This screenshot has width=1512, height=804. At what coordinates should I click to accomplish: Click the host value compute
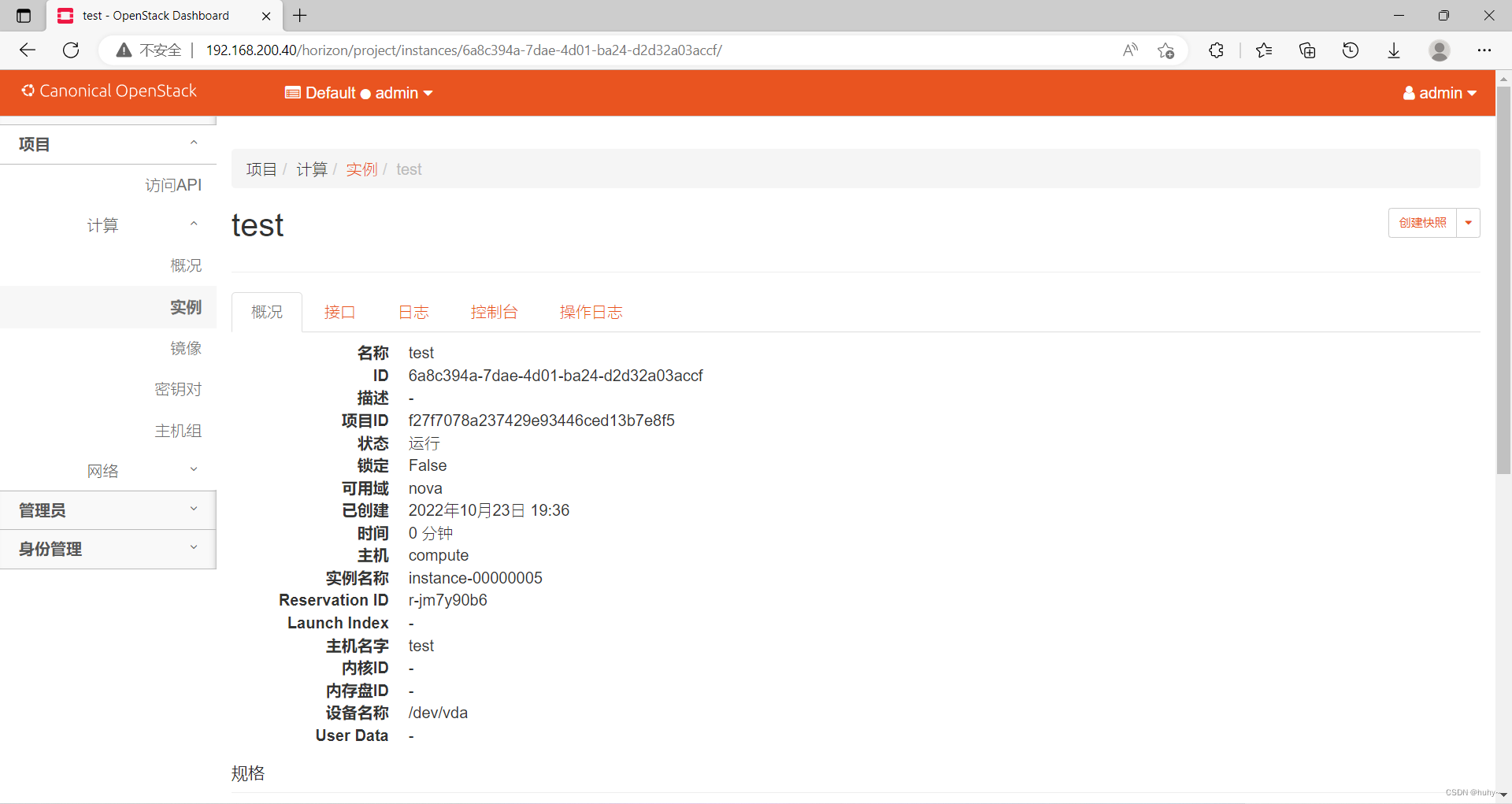pos(438,555)
